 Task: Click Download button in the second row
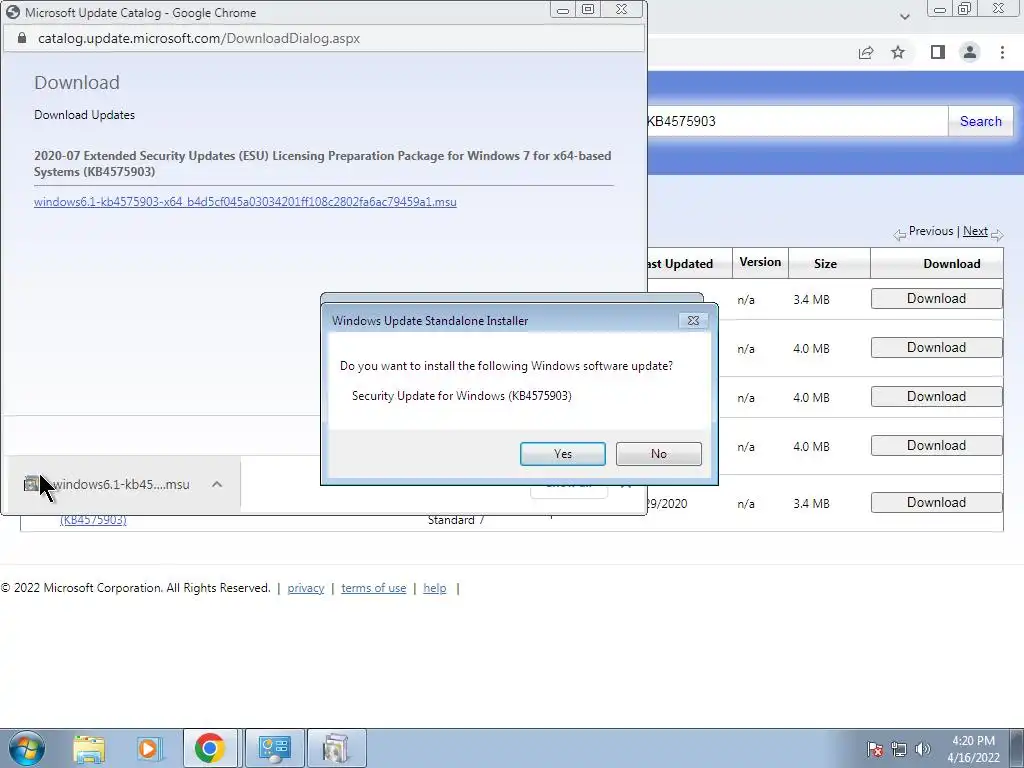[936, 347]
